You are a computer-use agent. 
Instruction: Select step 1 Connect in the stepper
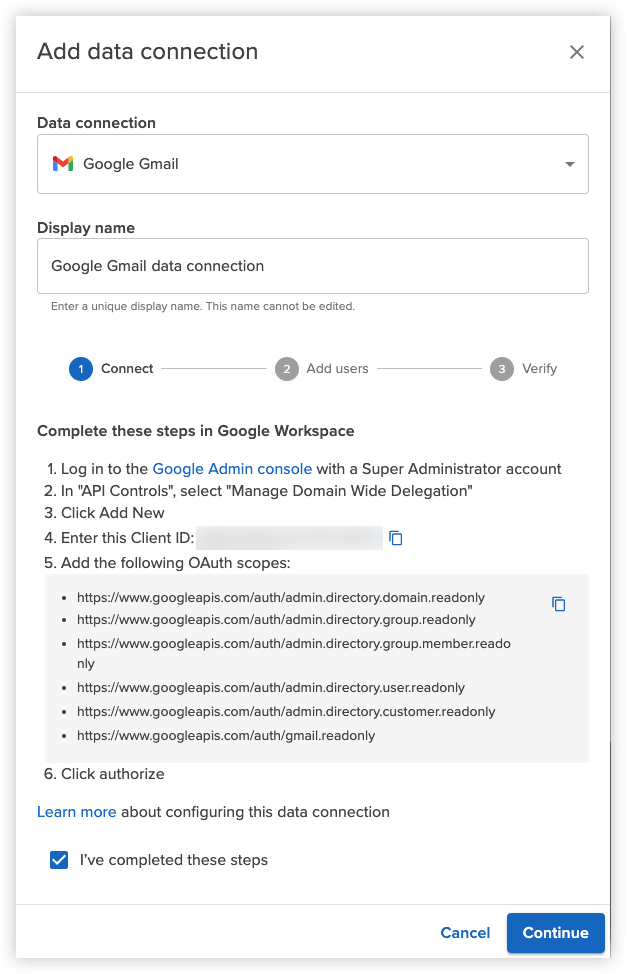coord(111,368)
